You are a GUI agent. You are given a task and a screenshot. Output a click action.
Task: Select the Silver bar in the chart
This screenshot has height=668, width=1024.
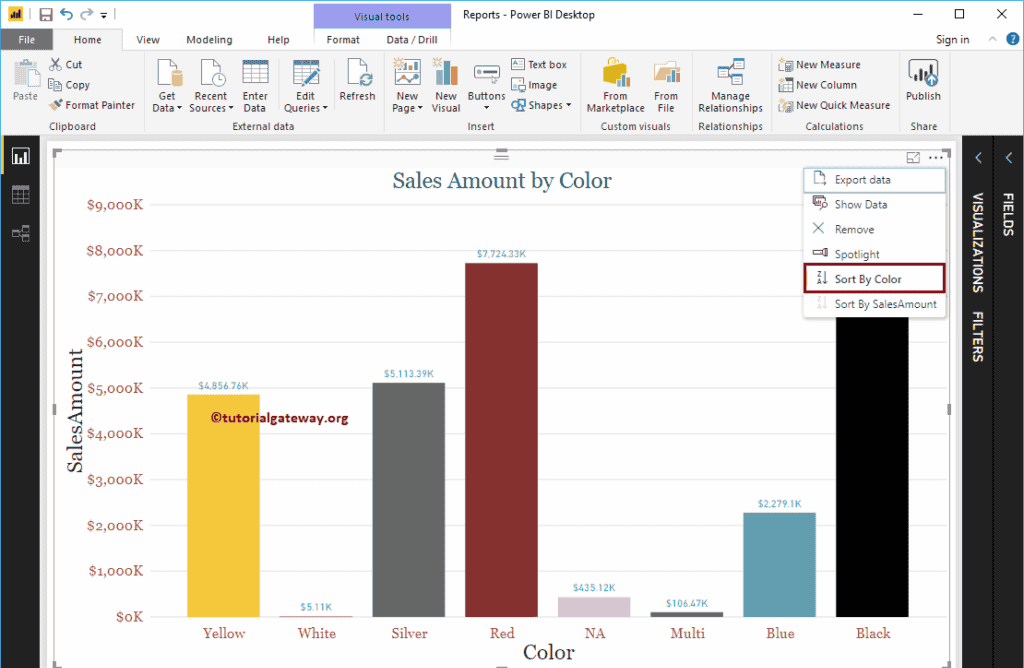[x=409, y=500]
